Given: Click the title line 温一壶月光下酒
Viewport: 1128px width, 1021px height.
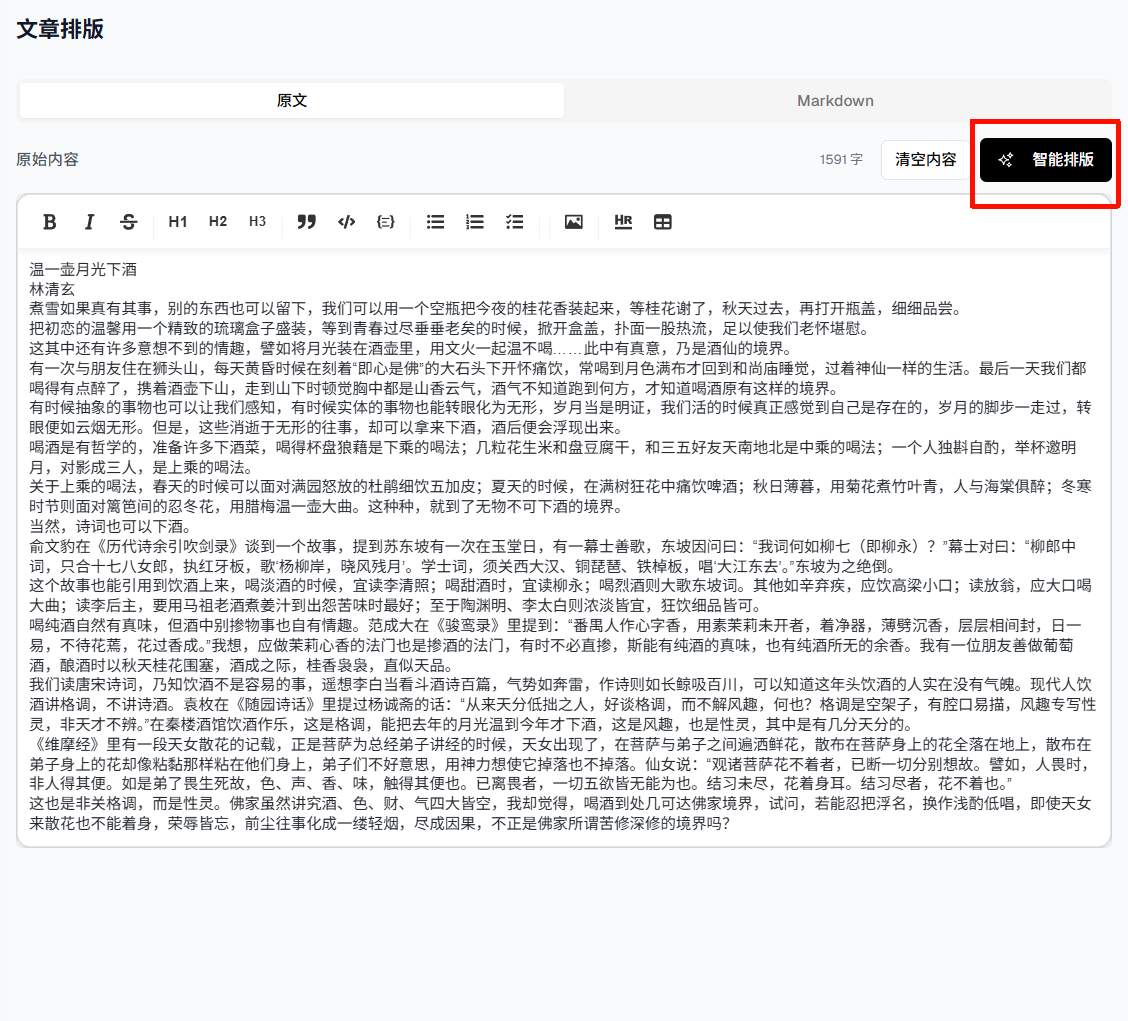Looking at the screenshot, I should pyautogui.click(x=83, y=270).
